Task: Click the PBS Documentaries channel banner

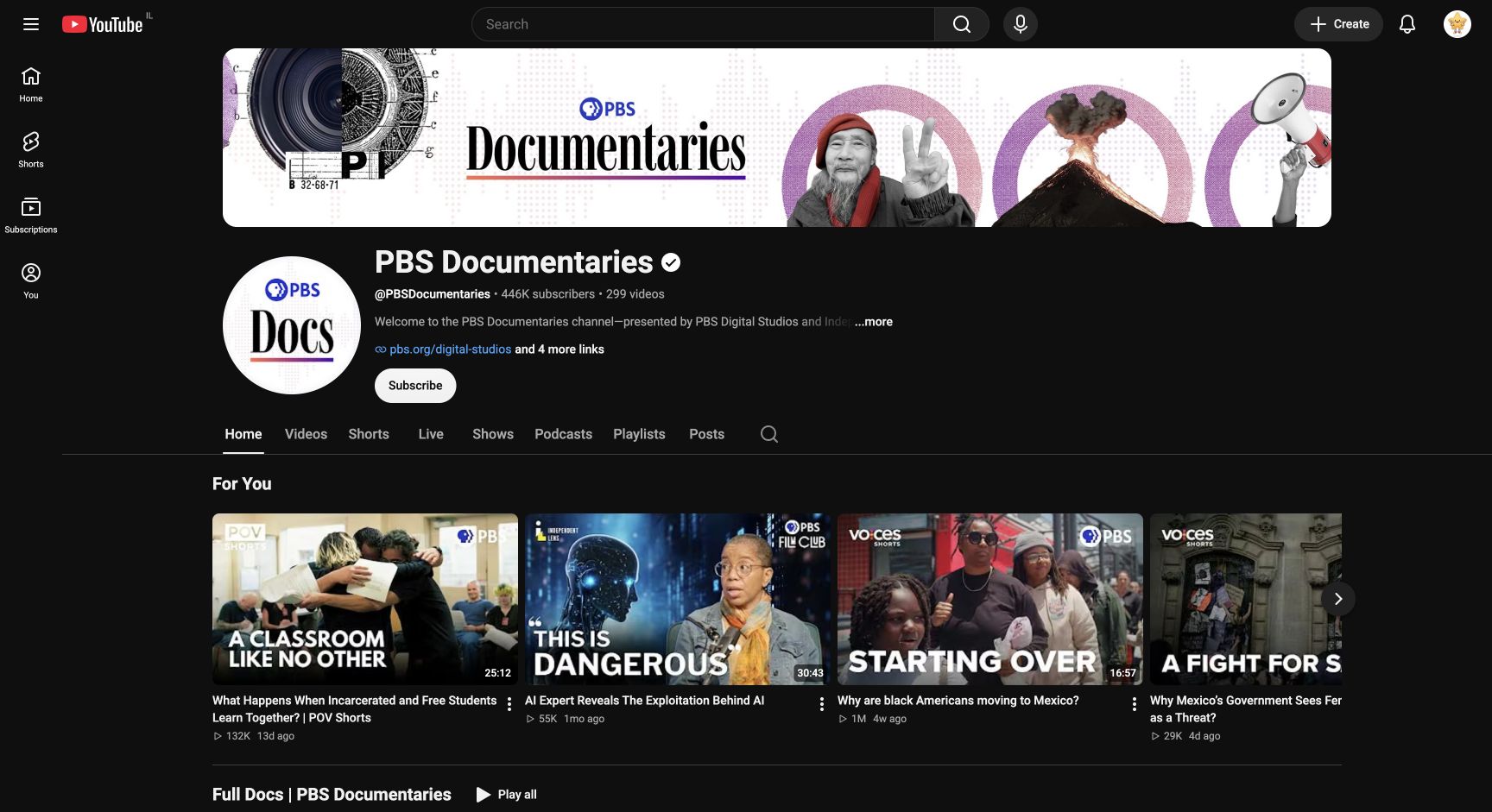Action: (x=777, y=138)
